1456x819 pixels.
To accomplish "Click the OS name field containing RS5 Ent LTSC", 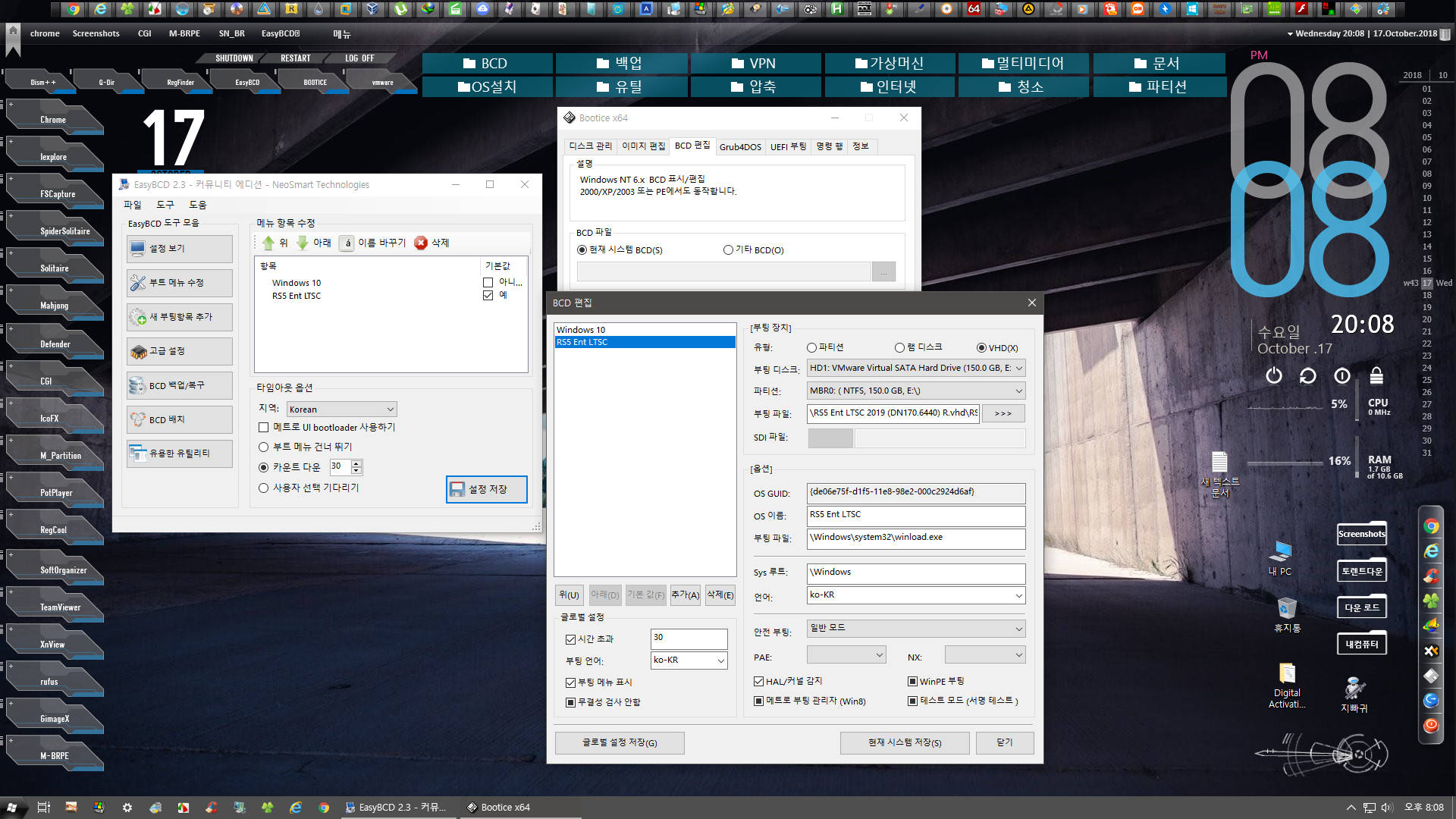I will pyautogui.click(x=916, y=516).
